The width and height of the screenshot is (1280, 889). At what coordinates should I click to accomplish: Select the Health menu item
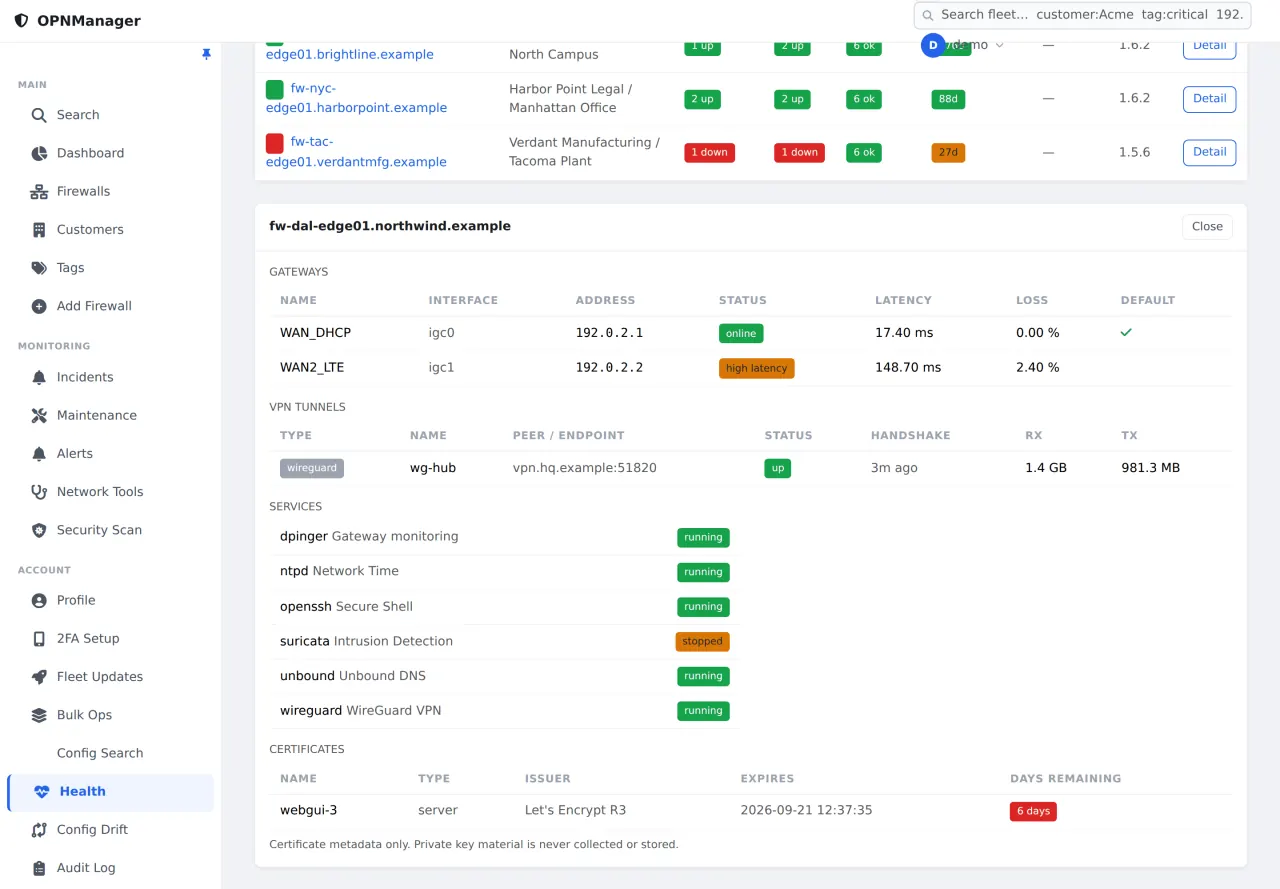pyautogui.click(x=110, y=791)
